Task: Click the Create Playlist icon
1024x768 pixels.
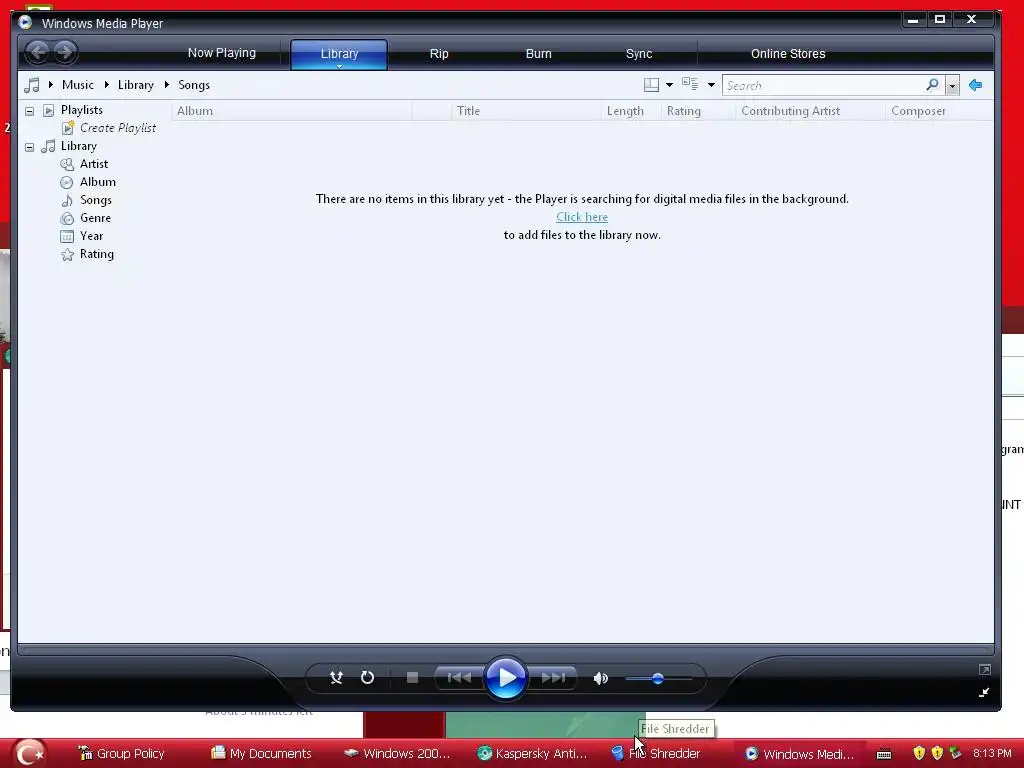Action: tap(68, 128)
